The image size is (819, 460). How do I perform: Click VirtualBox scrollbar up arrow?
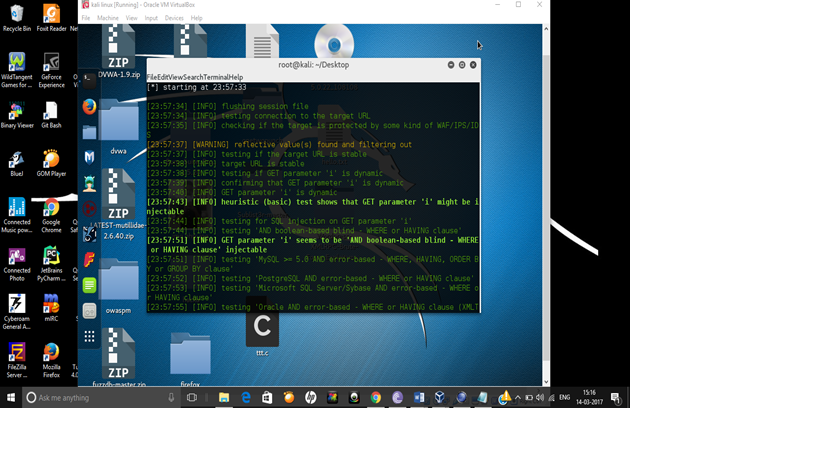(x=546, y=29)
